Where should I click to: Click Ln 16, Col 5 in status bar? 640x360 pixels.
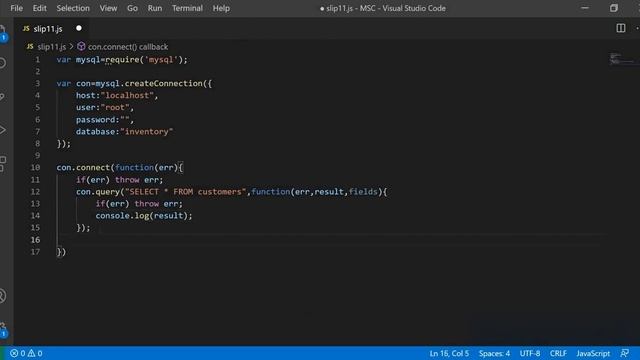(449, 353)
